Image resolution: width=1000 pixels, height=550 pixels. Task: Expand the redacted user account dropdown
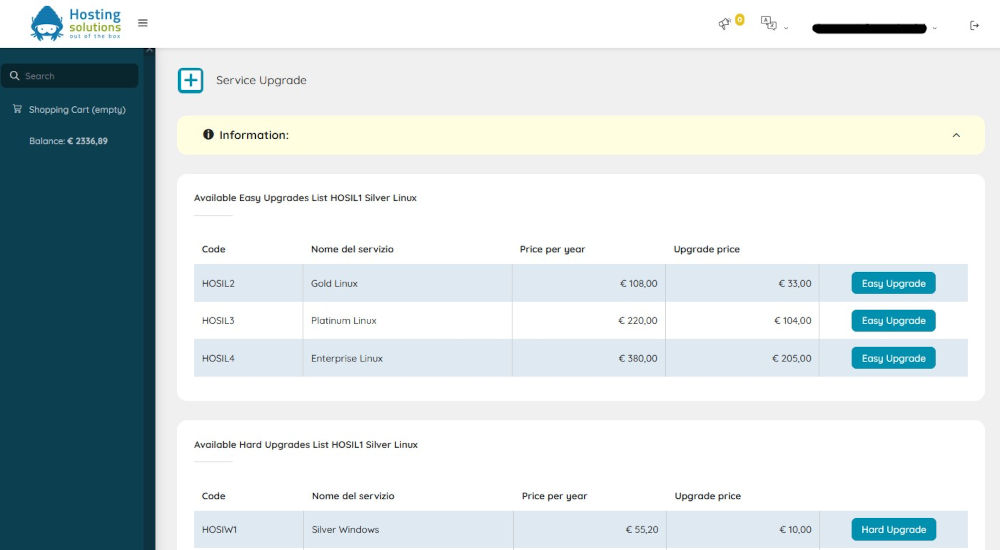click(873, 28)
